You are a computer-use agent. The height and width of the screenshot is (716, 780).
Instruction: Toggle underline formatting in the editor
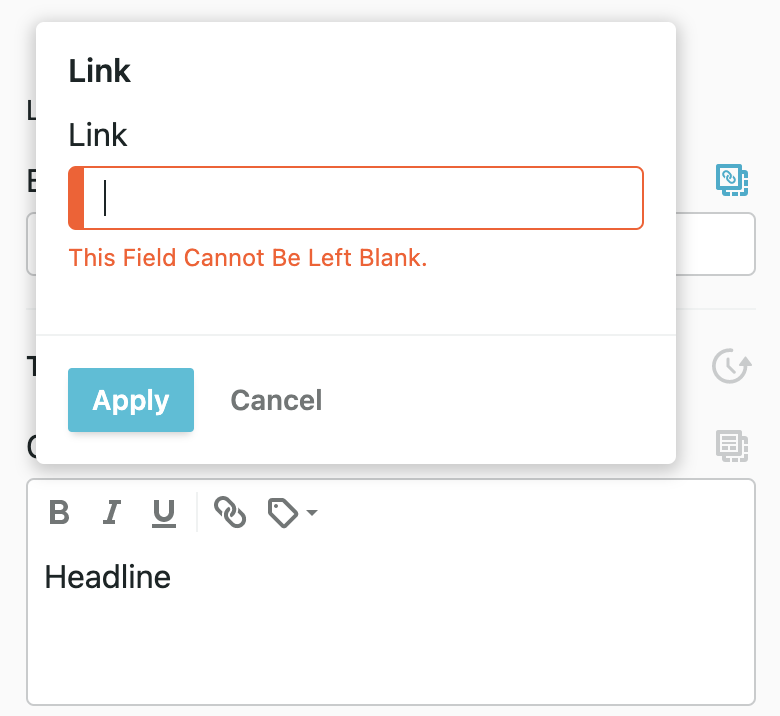tap(164, 514)
